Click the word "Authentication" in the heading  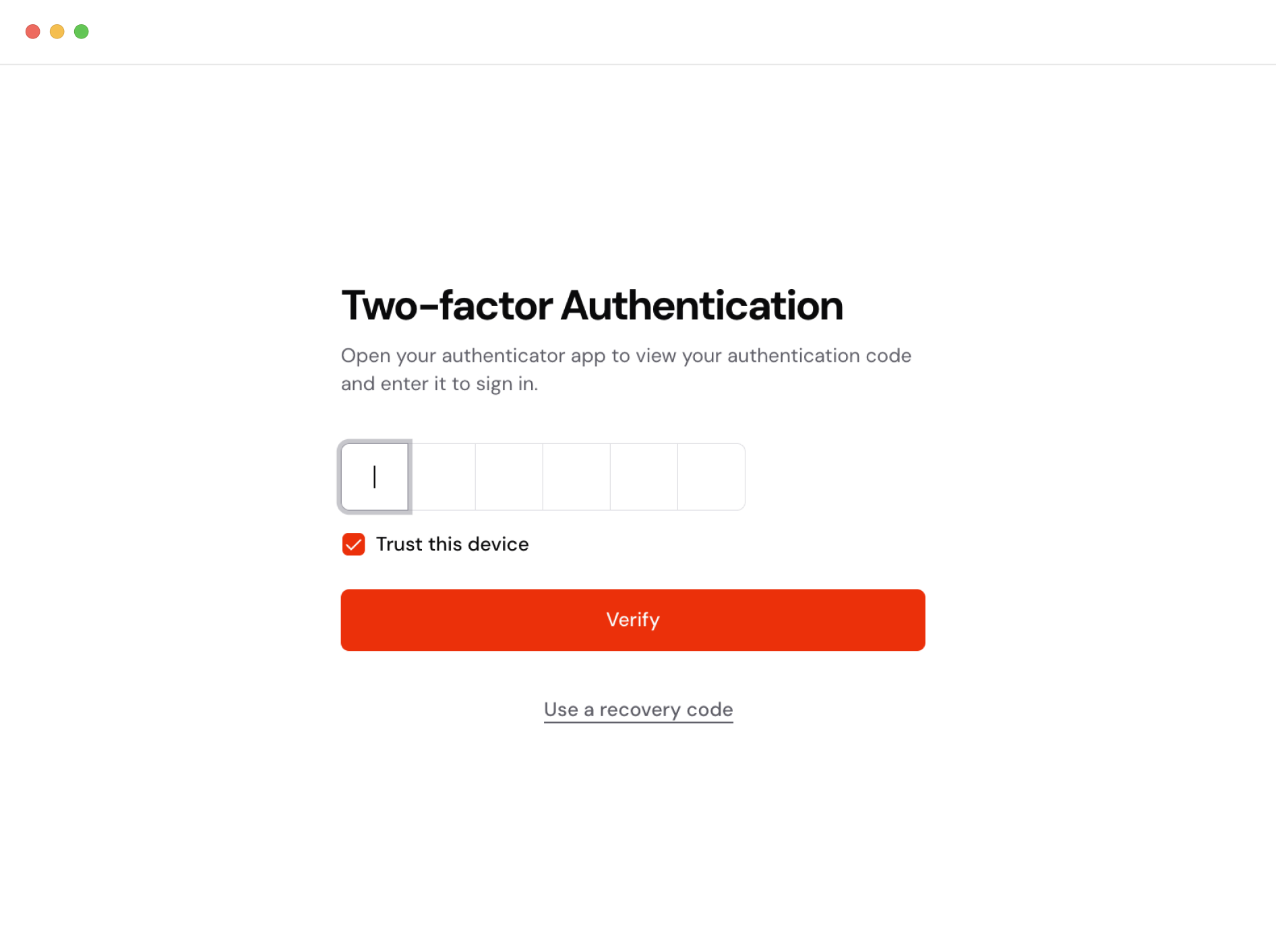pyautogui.click(x=702, y=306)
